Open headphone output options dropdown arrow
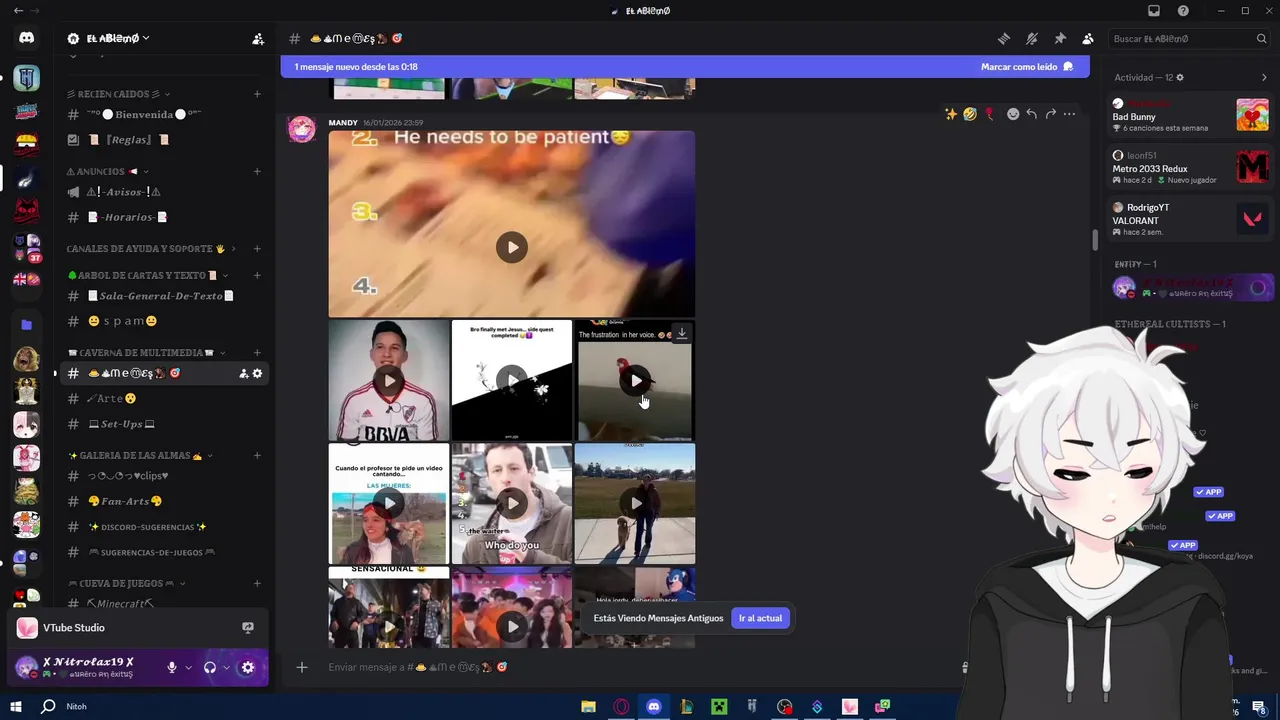Screen dimensions: 1280x720 pyautogui.click(x=226, y=667)
